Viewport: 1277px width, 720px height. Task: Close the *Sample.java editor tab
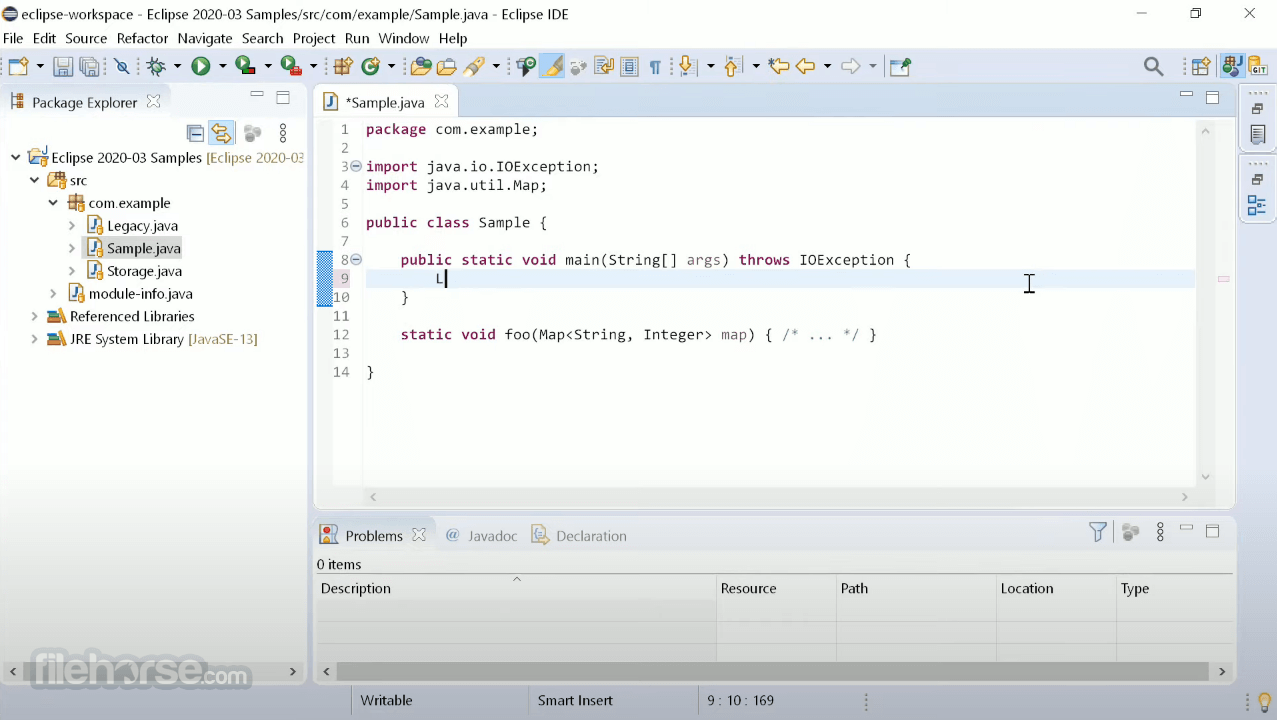coord(441,102)
